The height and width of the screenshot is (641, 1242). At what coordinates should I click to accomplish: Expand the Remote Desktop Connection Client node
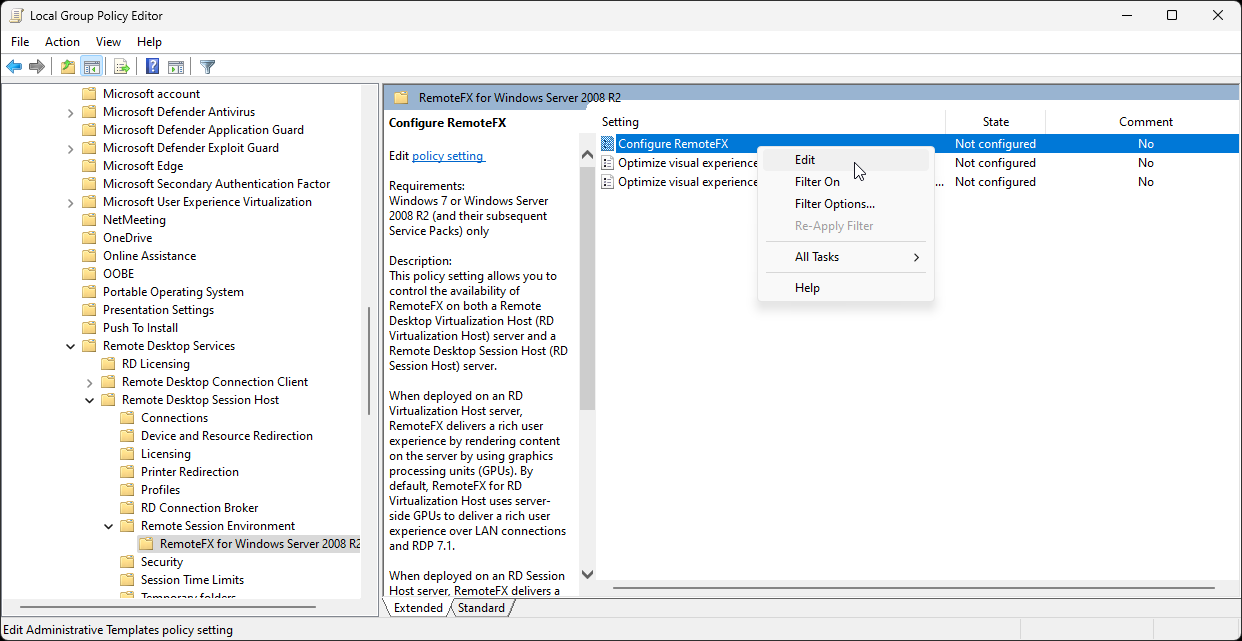point(89,381)
